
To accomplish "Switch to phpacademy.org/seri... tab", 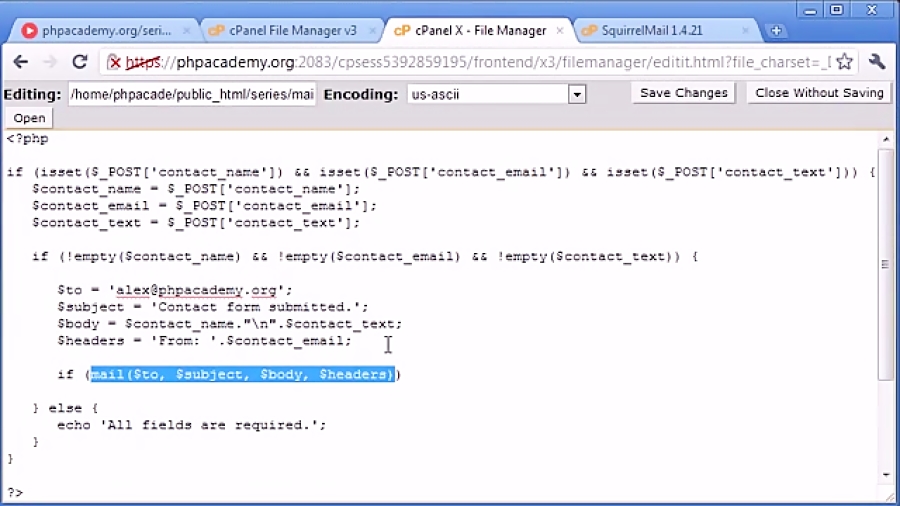I will [x=105, y=30].
